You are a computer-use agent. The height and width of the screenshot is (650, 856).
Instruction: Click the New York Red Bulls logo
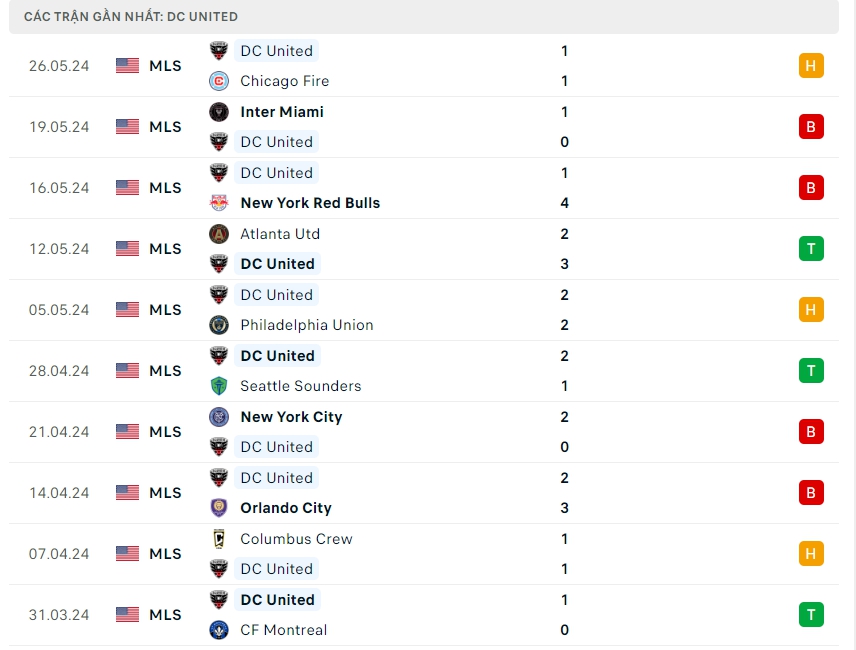[x=219, y=203]
